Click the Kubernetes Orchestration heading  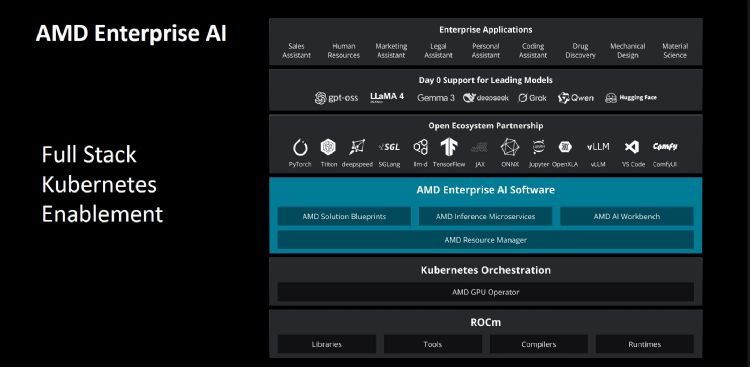[485, 270]
